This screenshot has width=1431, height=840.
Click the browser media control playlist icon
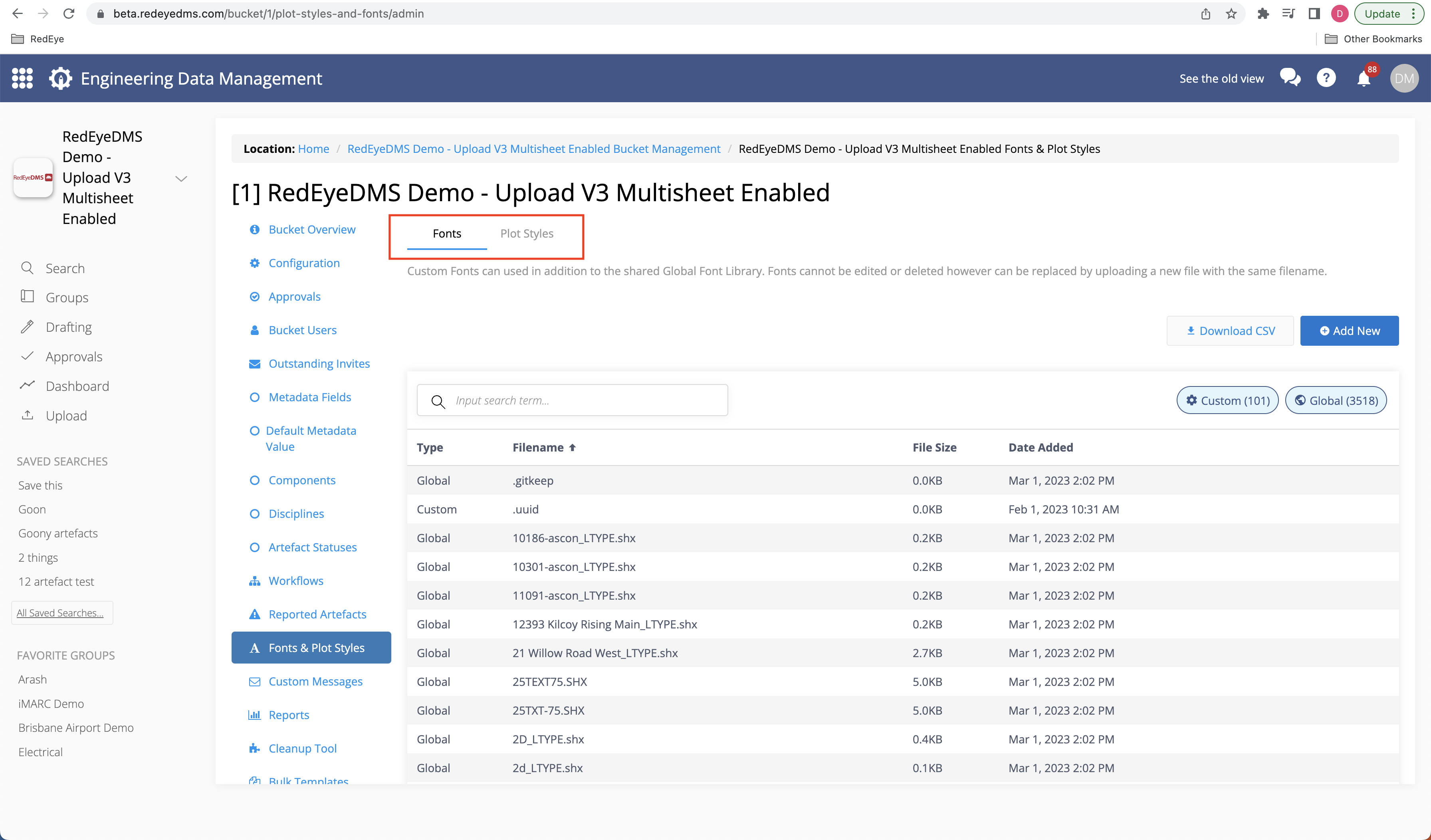coord(1288,14)
